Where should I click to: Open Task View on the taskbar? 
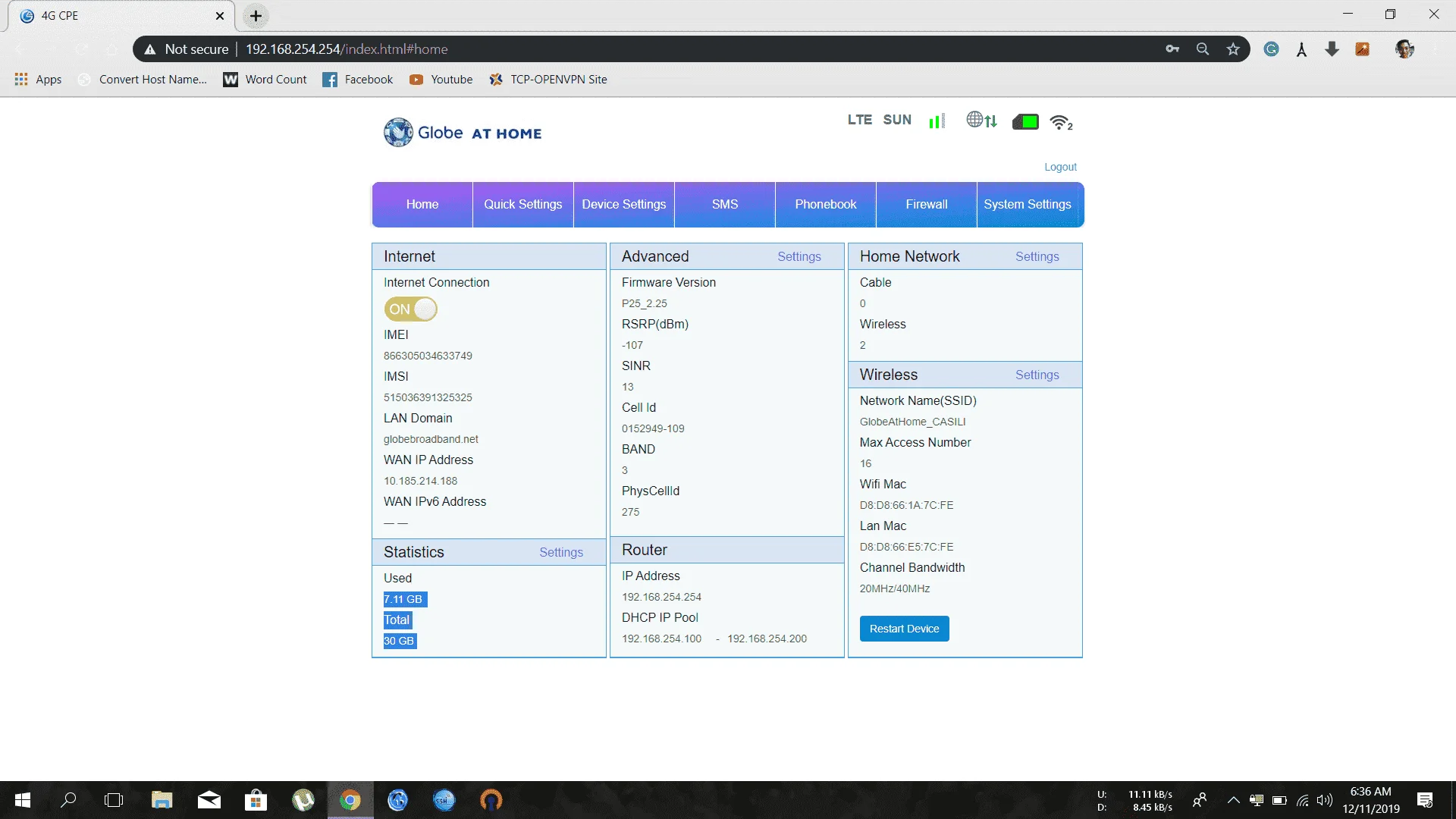(114, 800)
